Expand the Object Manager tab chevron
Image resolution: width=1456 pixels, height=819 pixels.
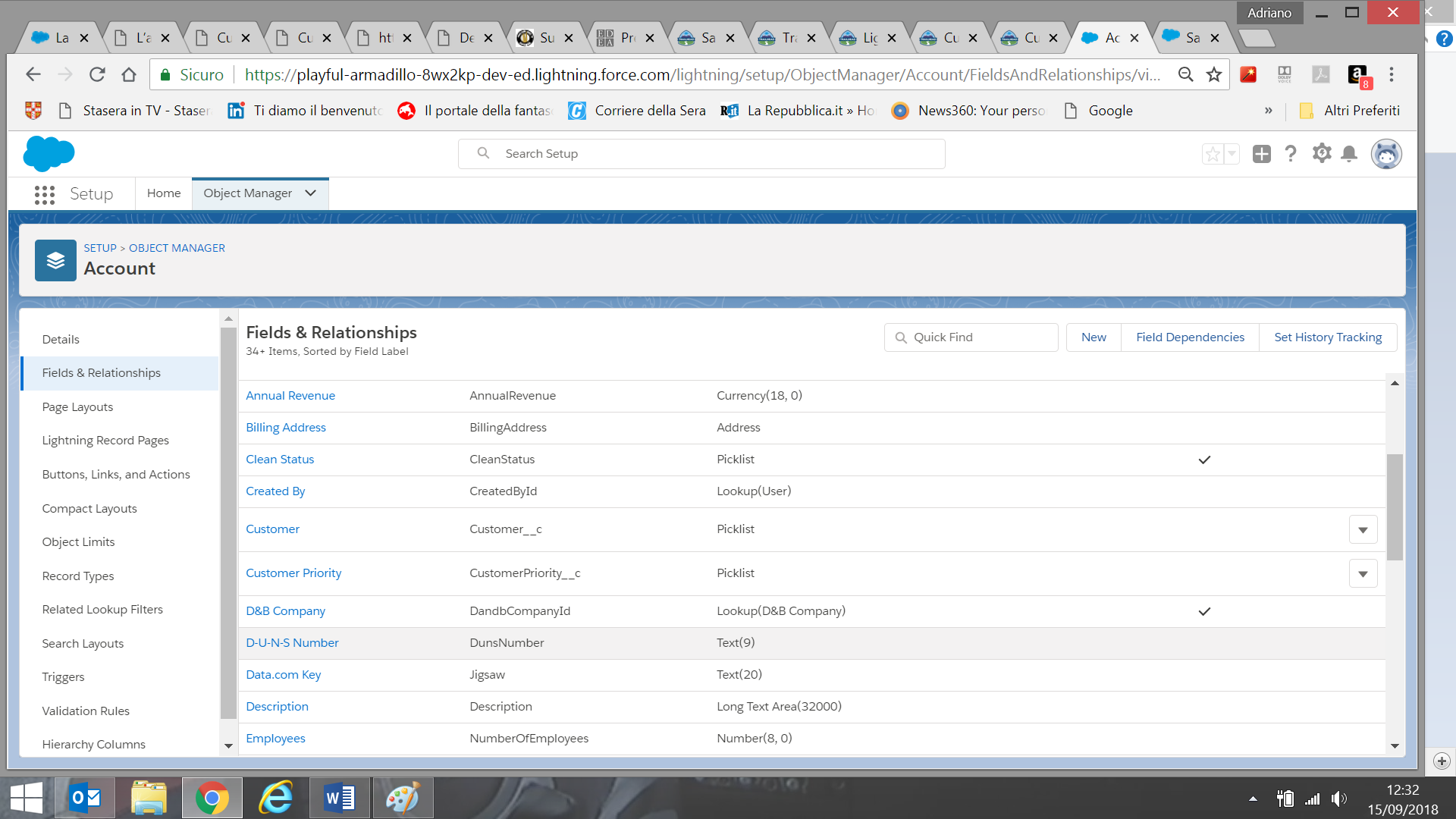coord(310,193)
